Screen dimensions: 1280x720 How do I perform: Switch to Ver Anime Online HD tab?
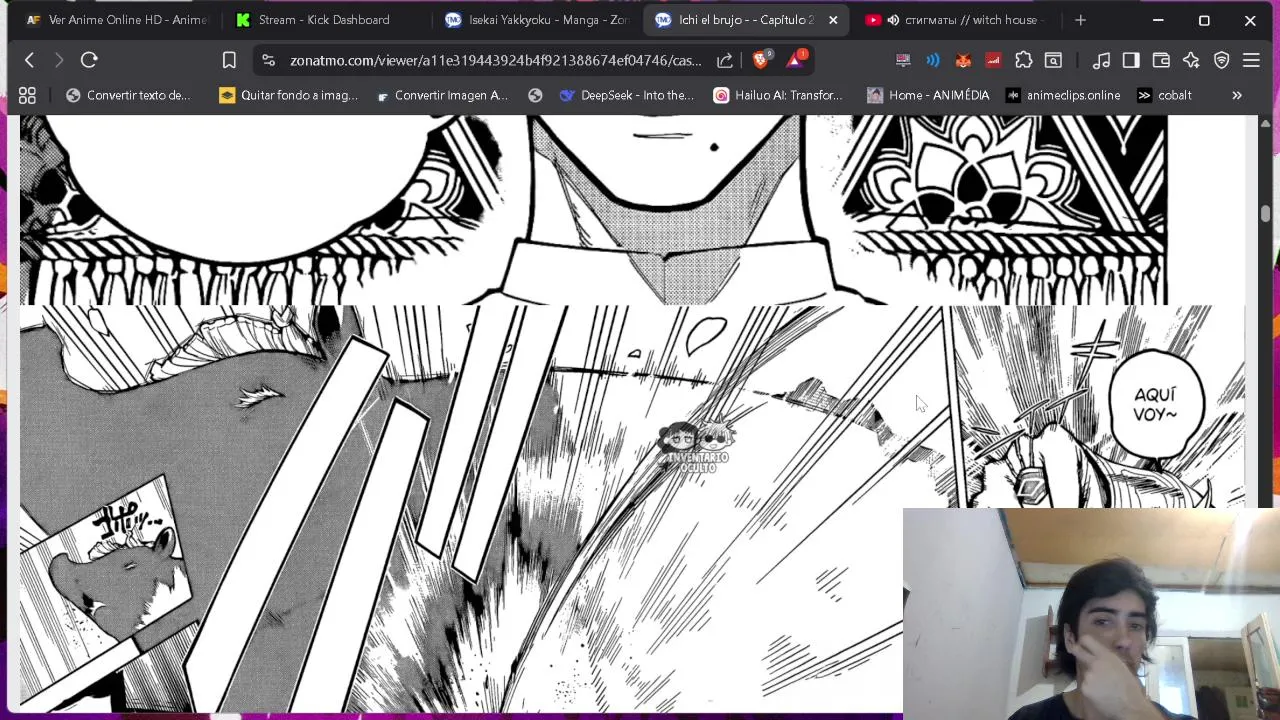(x=117, y=20)
